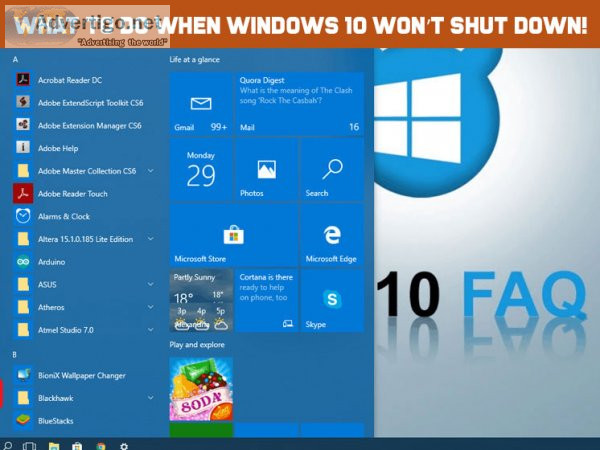Select 'Alarms & Clock' label text

64,216
